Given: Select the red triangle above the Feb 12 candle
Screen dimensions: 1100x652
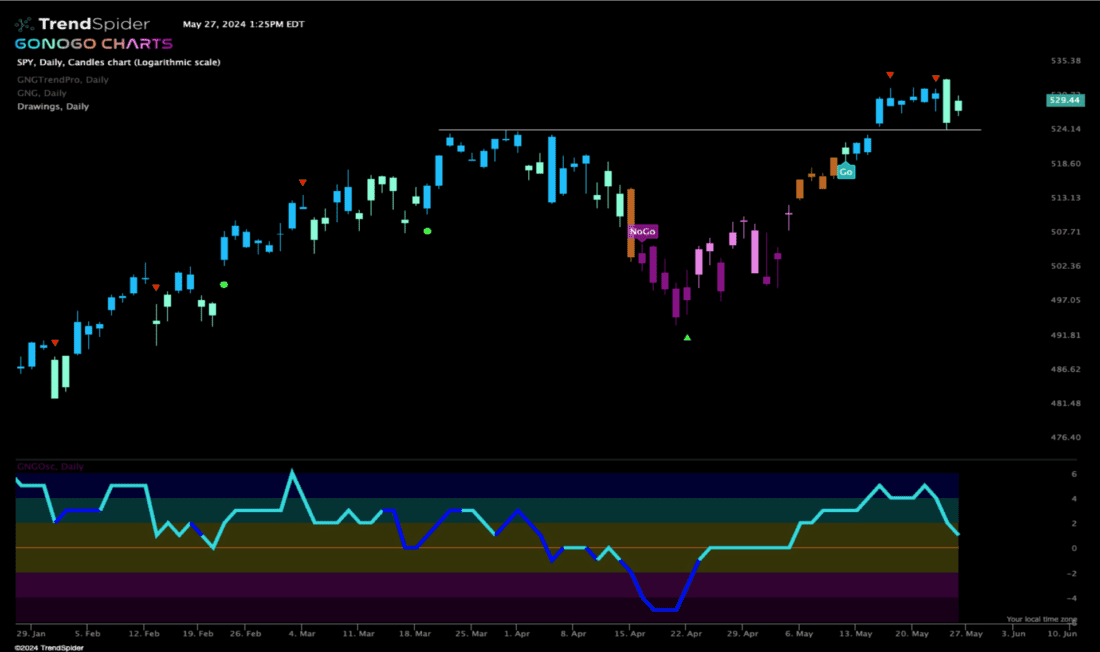Looking at the screenshot, I should click(x=155, y=287).
